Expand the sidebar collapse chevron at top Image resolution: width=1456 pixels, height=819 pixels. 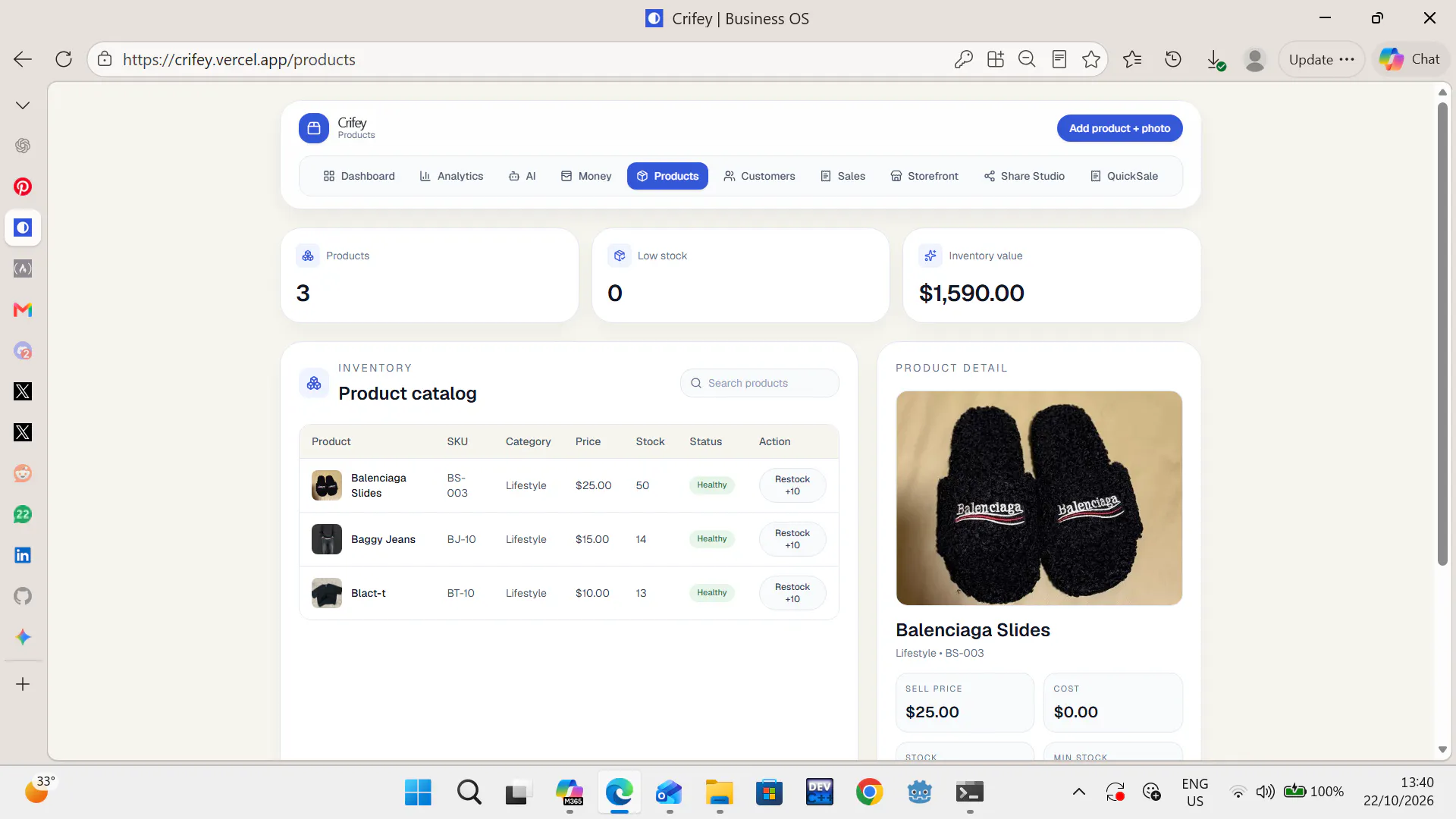23,105
